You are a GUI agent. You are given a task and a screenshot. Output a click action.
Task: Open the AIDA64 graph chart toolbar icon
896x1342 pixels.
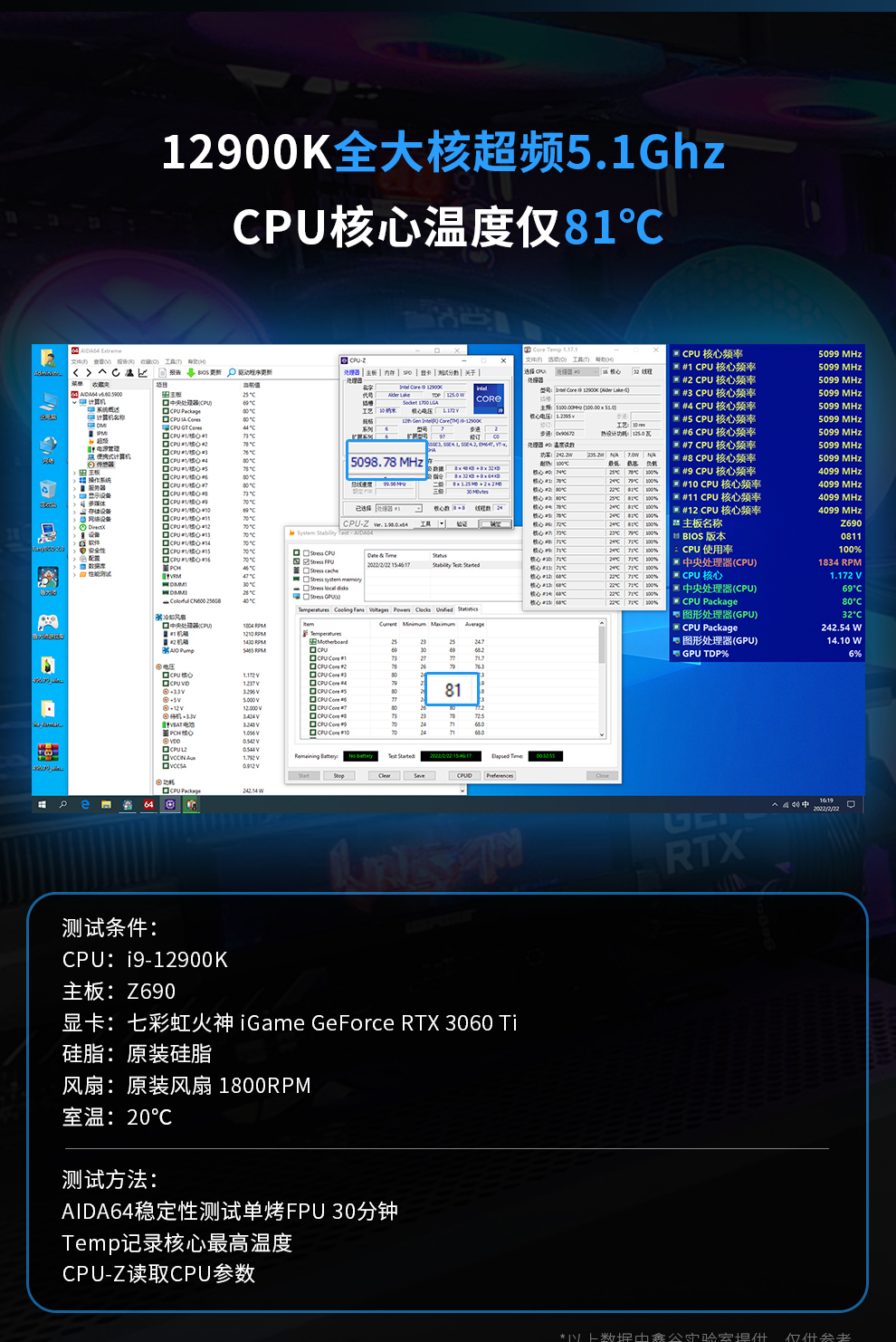[x=143, y=372]
